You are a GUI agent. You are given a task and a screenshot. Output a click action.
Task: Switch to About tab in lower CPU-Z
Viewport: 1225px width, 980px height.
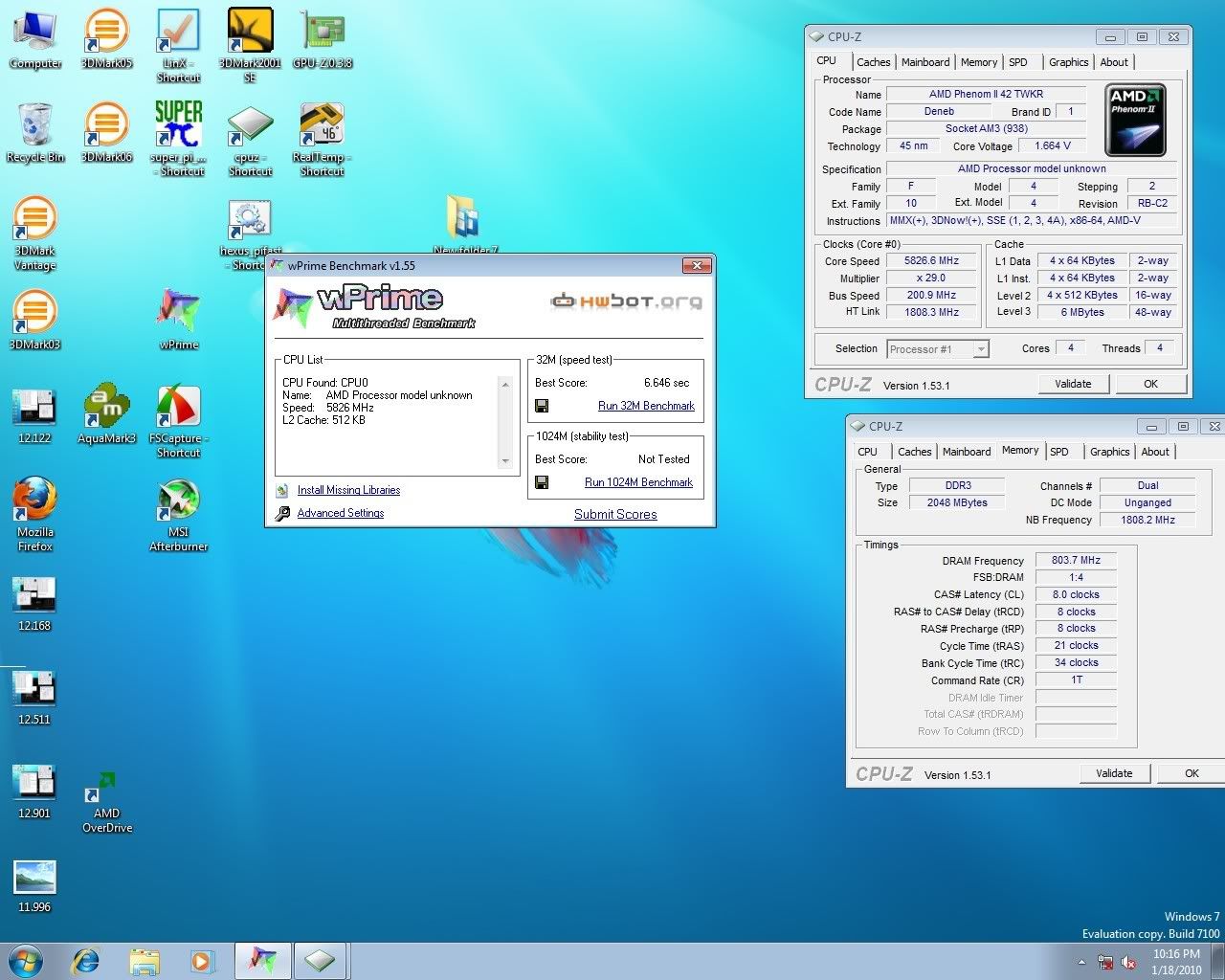[x=1155, y=452]
